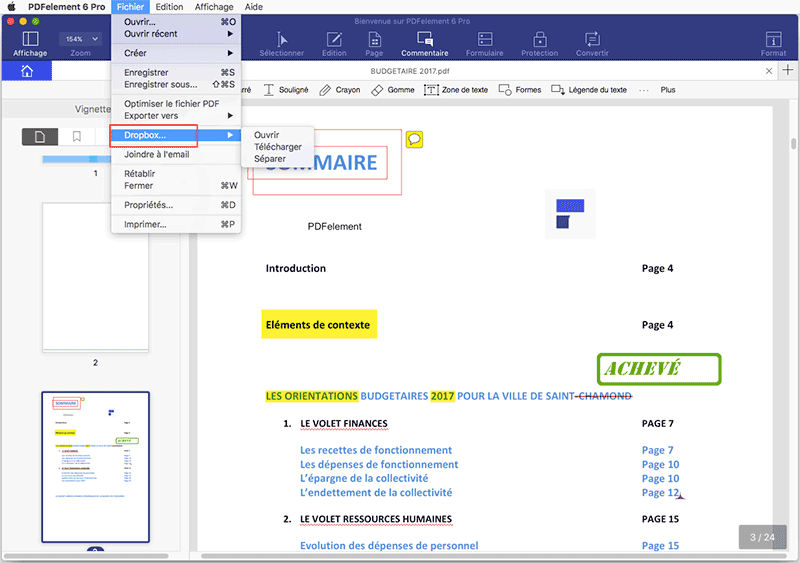Open the Page tool

(x=374, y=44)
